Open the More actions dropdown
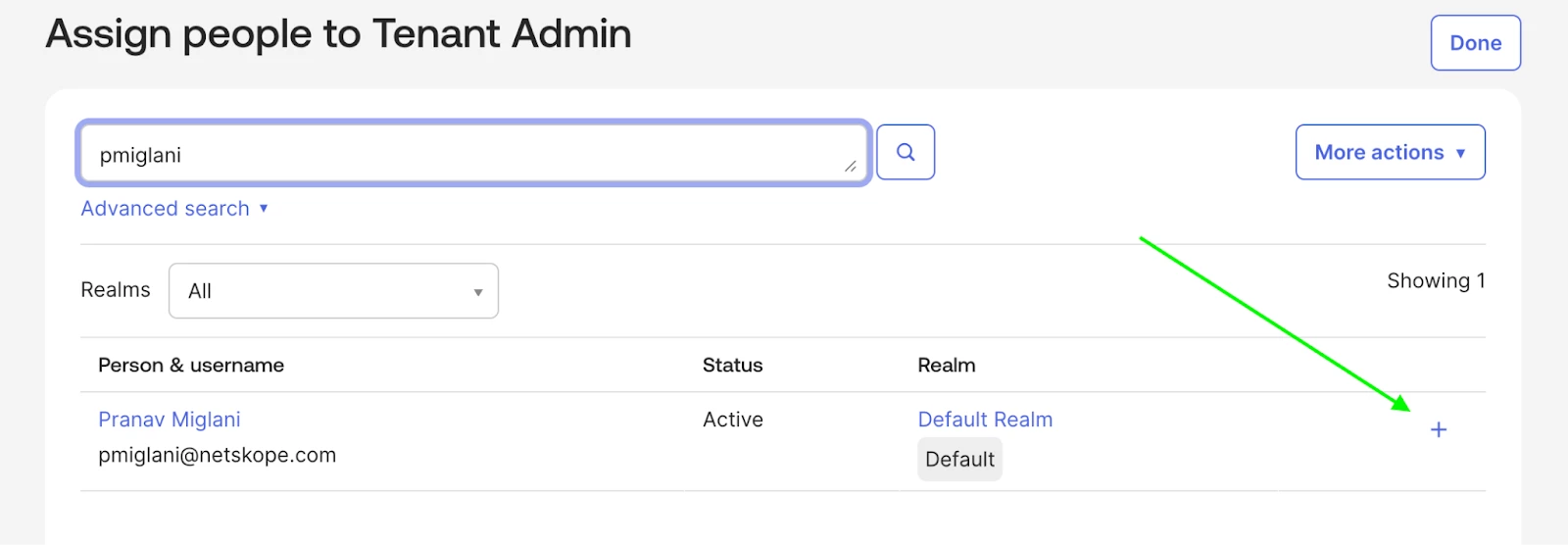 click(x=1390, y=152)
